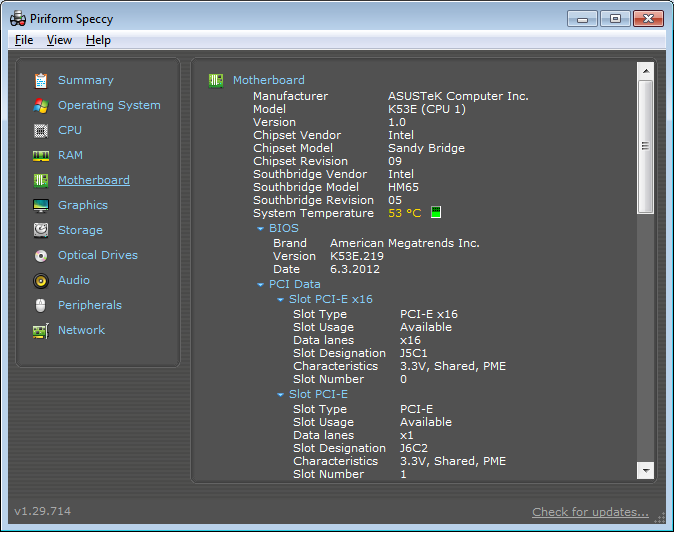682x536 pixels.
Task: Collapse the Slot PCI-E x16 entry
Action: pyautogui.click(x=280, y=299)
